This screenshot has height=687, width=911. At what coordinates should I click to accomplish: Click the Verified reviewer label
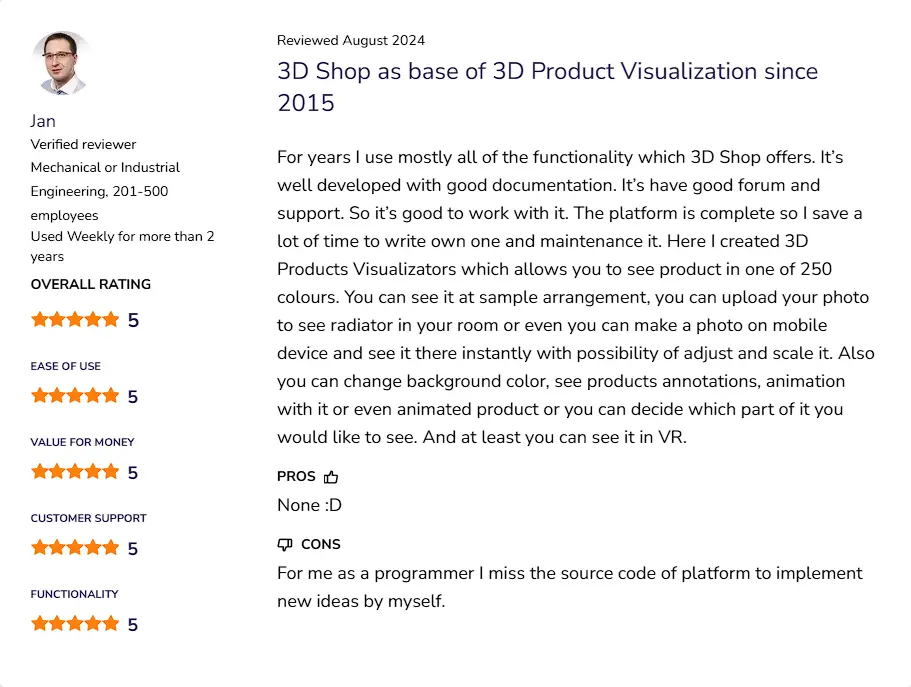(x=83, y=144)
